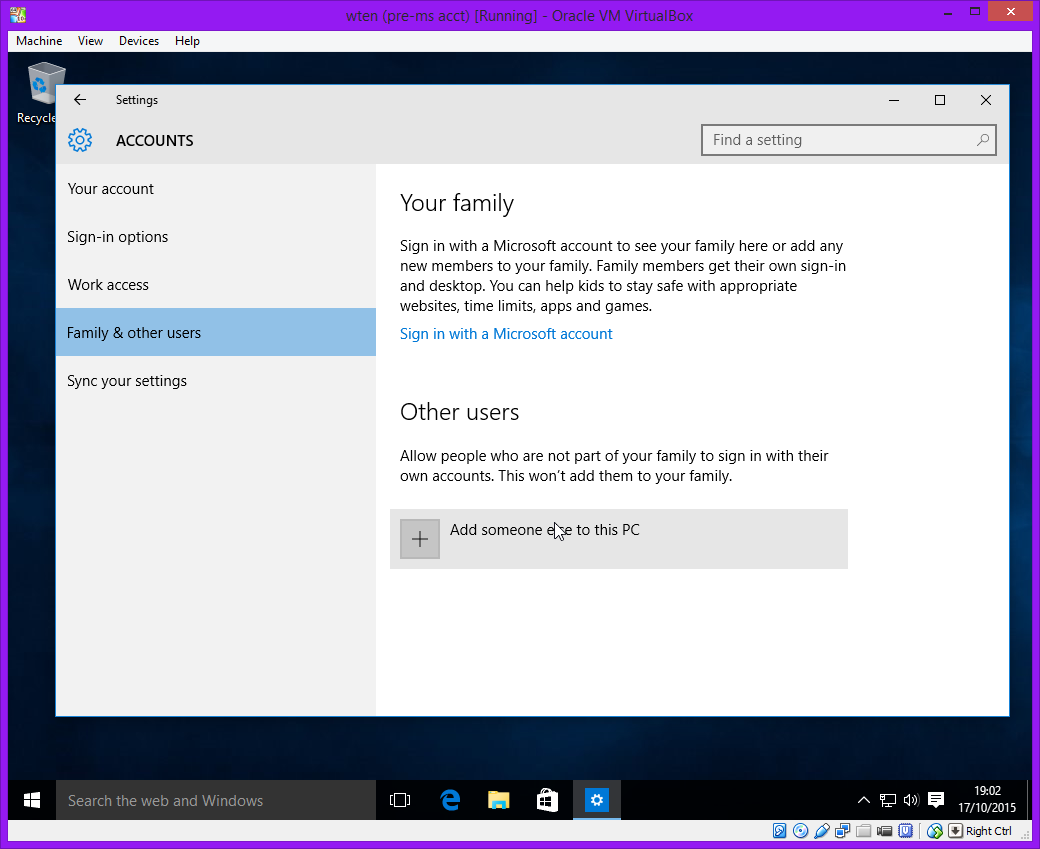Screen dimensions: 1040x849
Task: Click Add someone else to this PC
Action: pyautogui.click(x=544, y=530)
